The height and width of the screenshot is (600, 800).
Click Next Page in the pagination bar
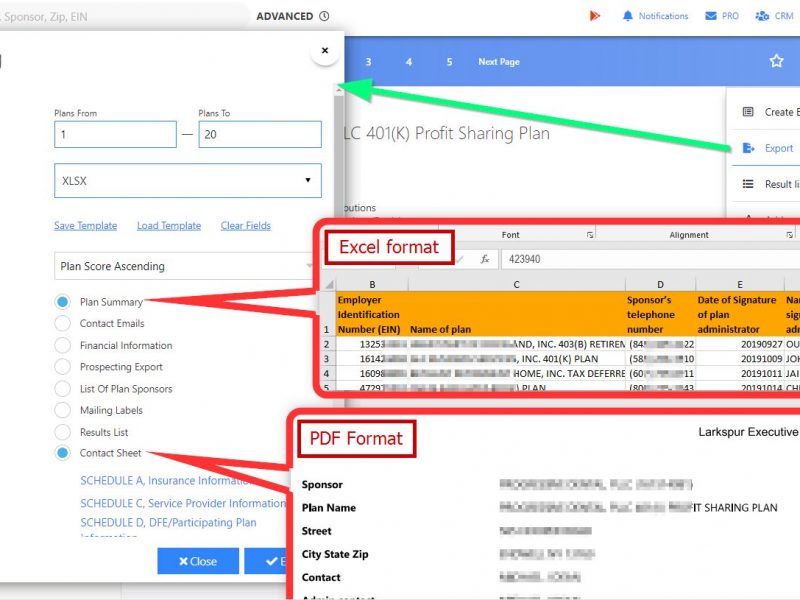(498, 62)
